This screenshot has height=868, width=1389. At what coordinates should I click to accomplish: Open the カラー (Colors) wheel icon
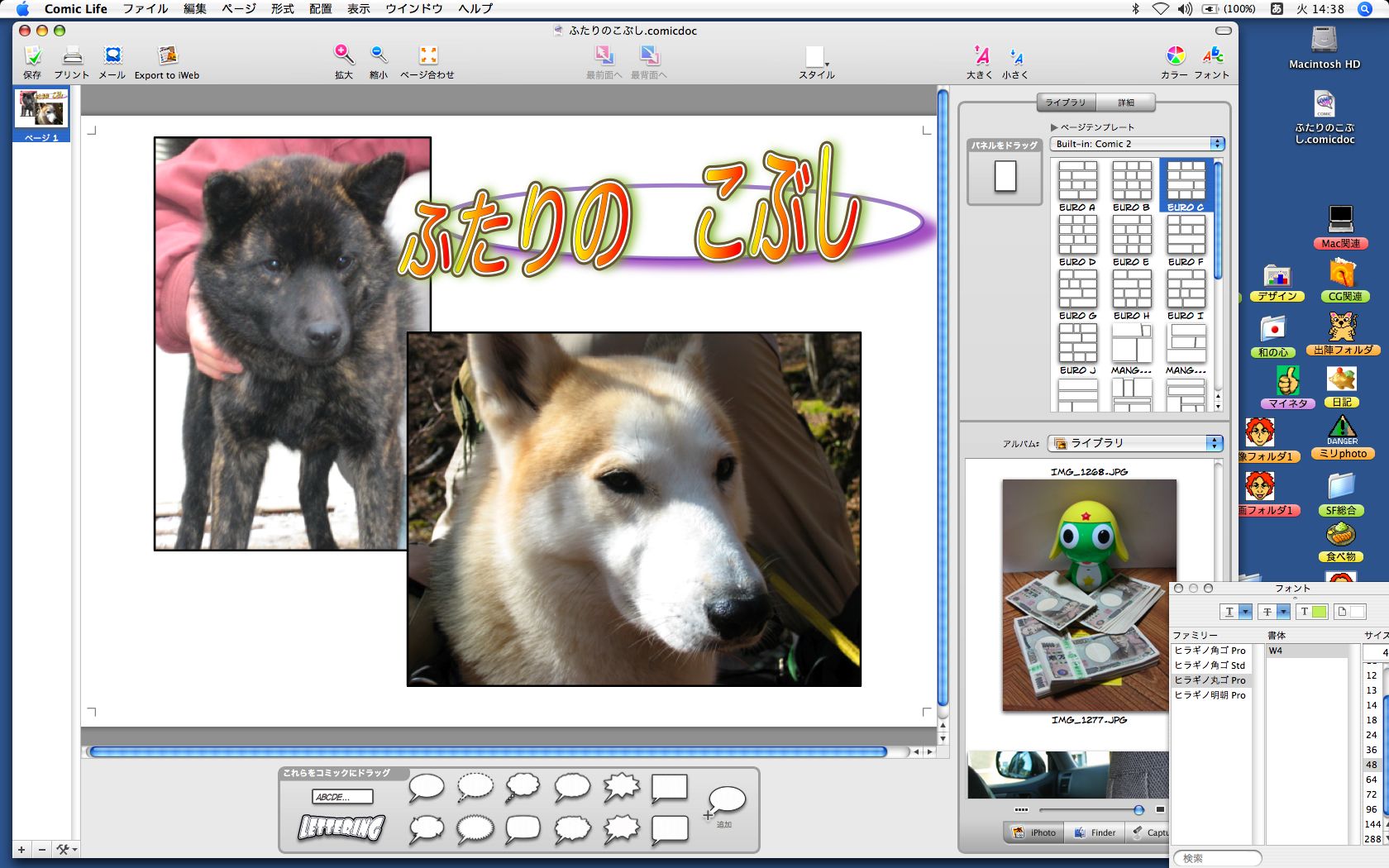[1175, 55]
